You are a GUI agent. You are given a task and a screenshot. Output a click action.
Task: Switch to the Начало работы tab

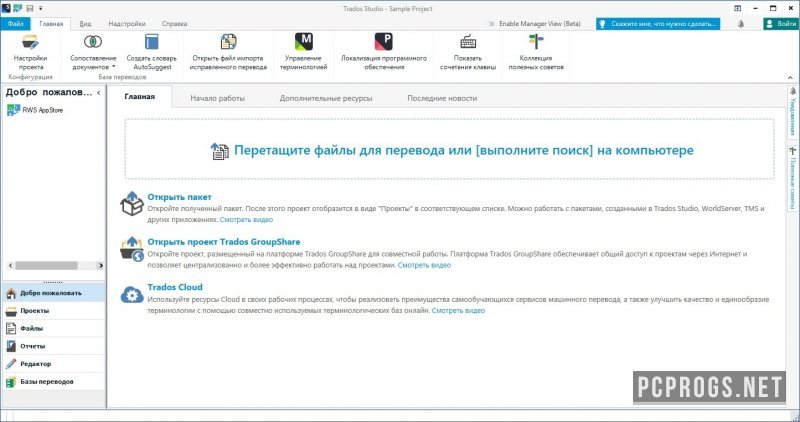pyautogui.click(x=217, y=98)
